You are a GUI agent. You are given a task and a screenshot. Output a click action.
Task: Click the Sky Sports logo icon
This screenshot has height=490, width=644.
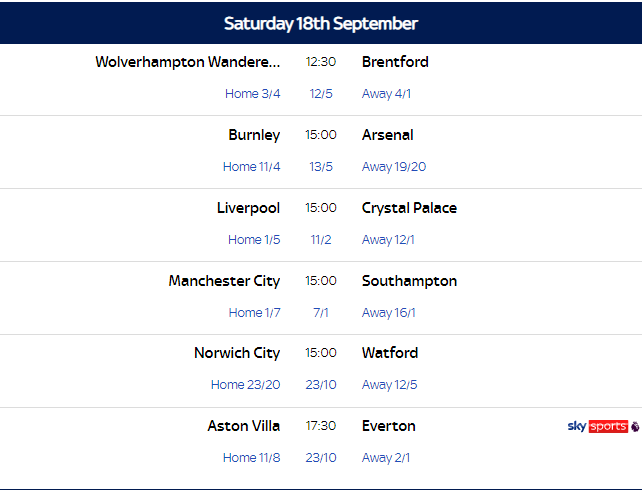(598, 426)
